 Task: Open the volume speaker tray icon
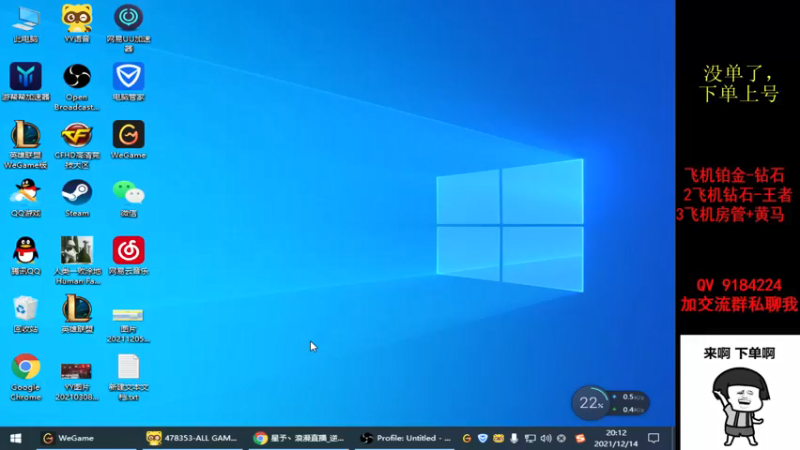click(546, 438)
